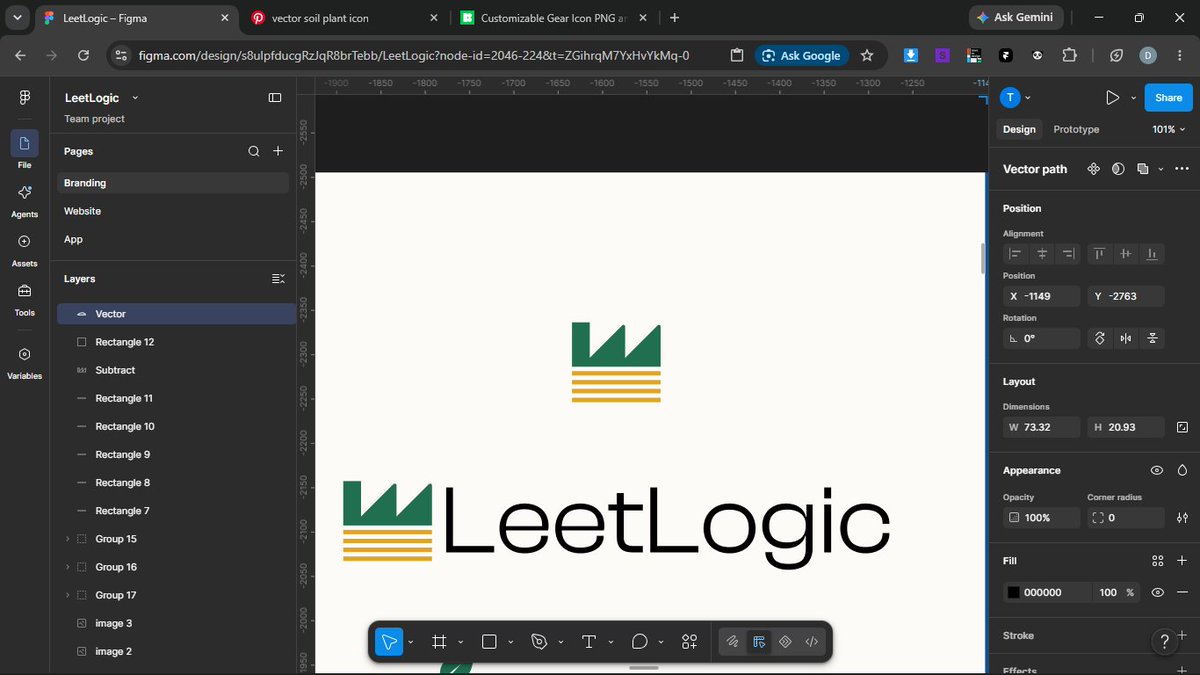The height and width of the screenshot is (675, 1200).
Task: Select the Subtract layer
Action: (176, 370)
